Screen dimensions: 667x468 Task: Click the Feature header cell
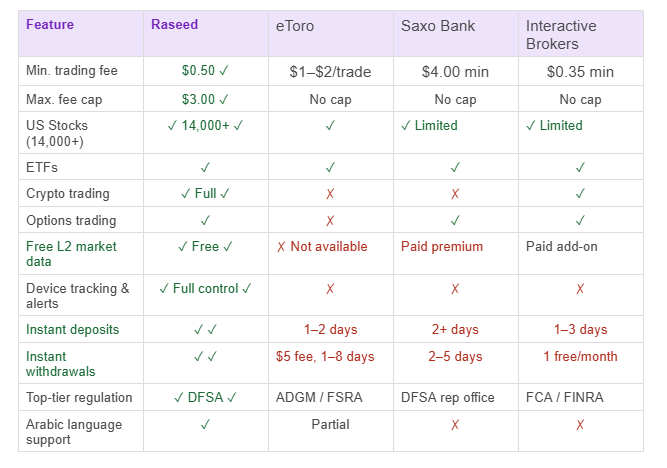[x=49, y=24]
